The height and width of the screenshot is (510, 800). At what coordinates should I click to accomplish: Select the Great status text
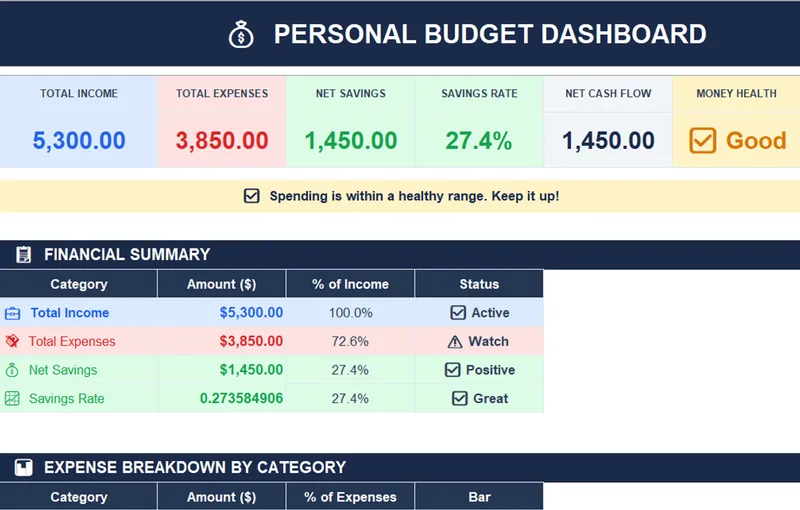point(491,398)
